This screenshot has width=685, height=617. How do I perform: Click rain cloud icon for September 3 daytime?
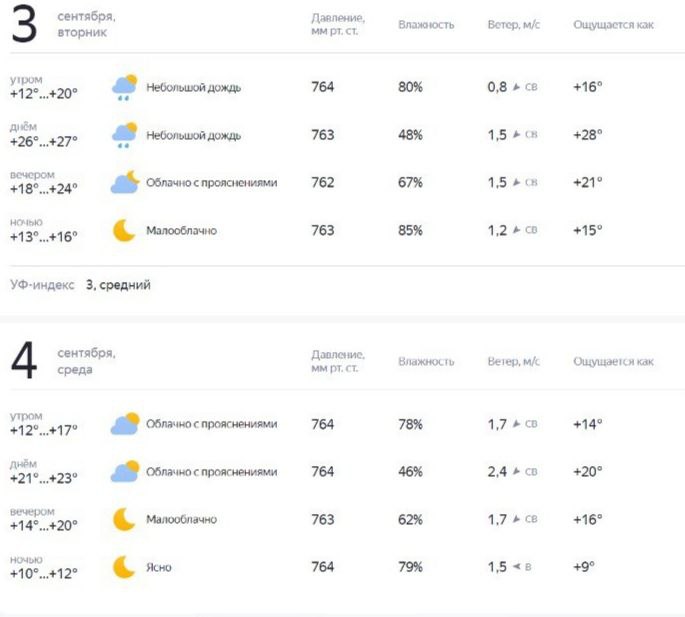tap(125, 135)
